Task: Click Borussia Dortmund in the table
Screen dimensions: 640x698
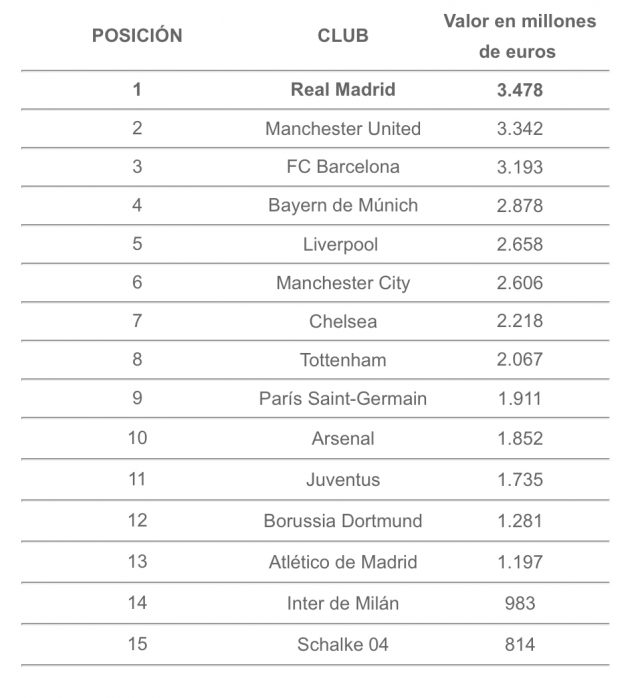Action: tap(343, 521)
